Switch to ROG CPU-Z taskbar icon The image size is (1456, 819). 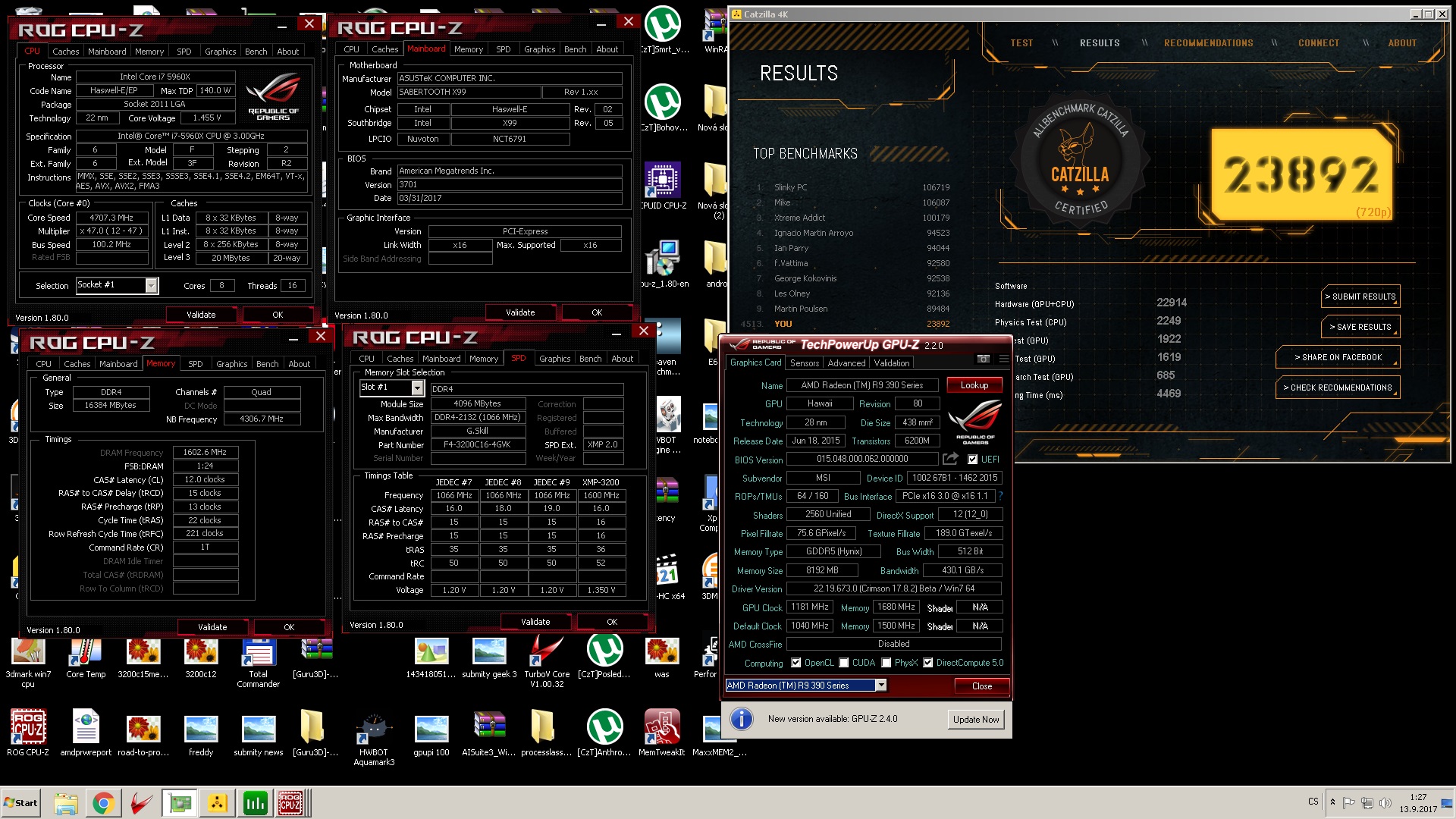291,803
